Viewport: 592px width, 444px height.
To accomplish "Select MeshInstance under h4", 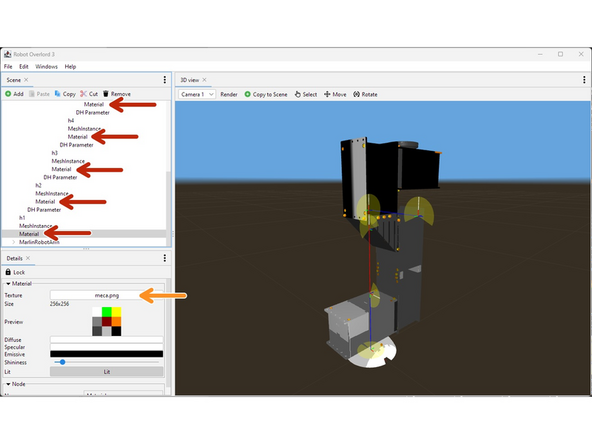I will (x=84, y=129).
